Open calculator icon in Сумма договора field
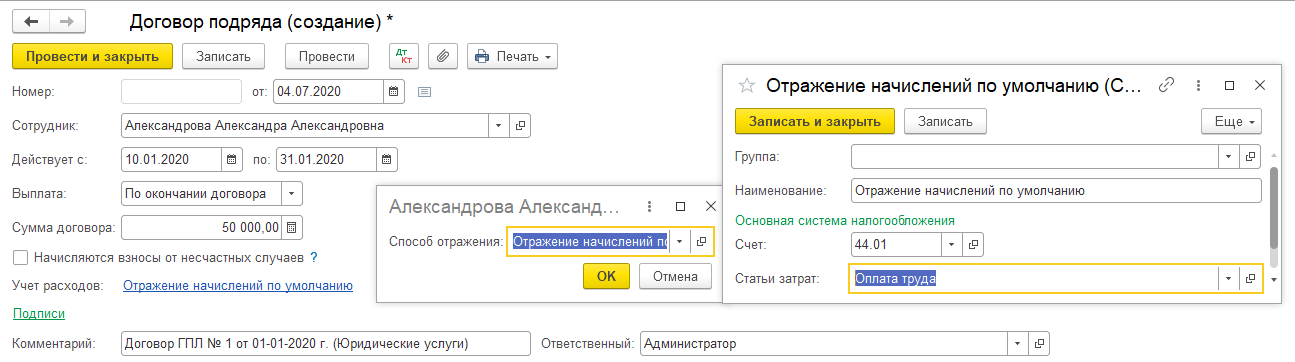 pos(291,227)
